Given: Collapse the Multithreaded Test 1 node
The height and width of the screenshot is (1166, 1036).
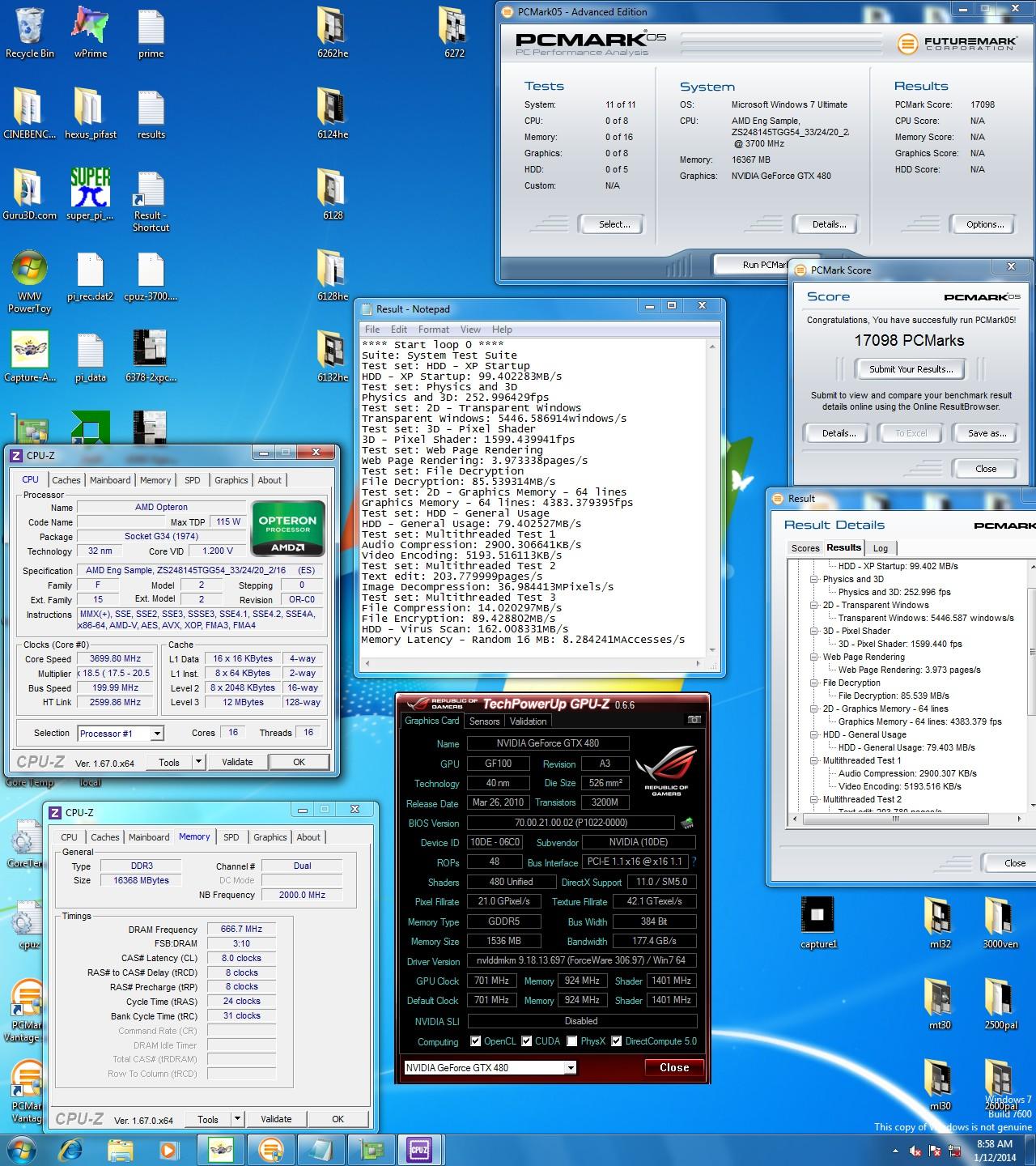Looking at the screenshot, I should (814, 760).
